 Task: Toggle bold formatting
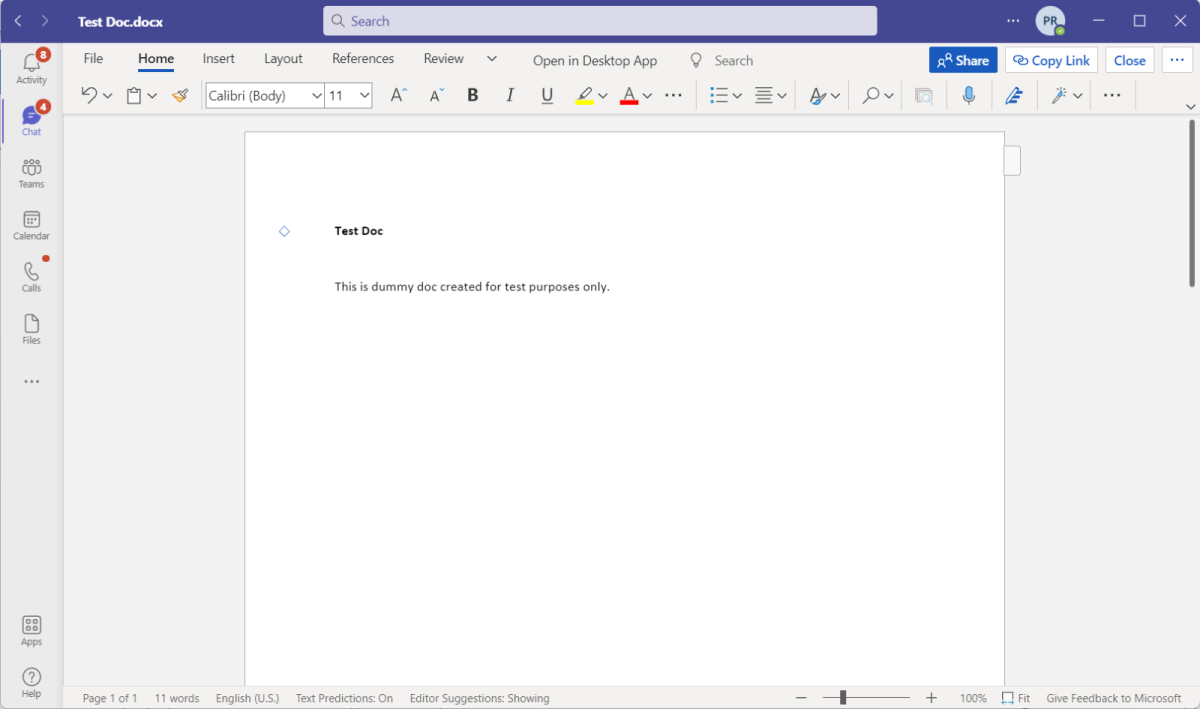(472, 95)
